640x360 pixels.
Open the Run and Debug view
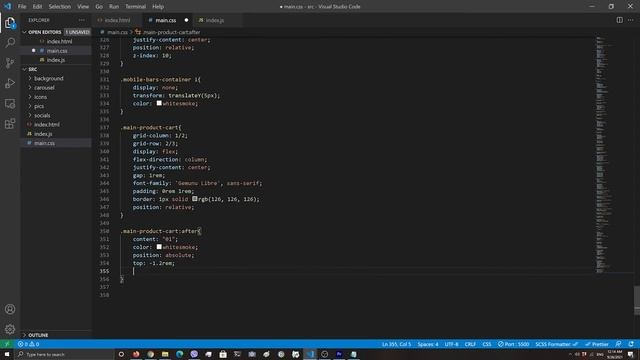[10, 83]
